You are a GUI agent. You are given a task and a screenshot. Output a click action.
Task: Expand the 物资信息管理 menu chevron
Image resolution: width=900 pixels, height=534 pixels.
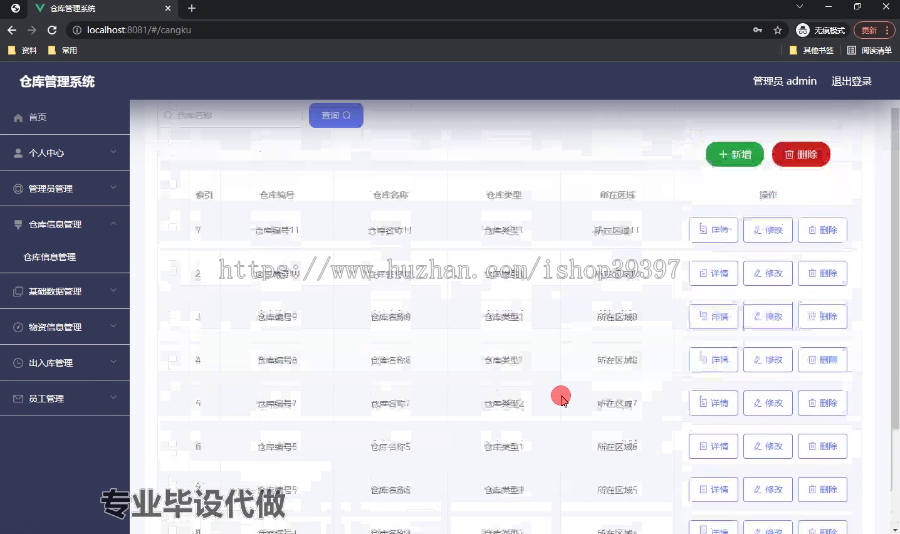[x=114, y=326]
